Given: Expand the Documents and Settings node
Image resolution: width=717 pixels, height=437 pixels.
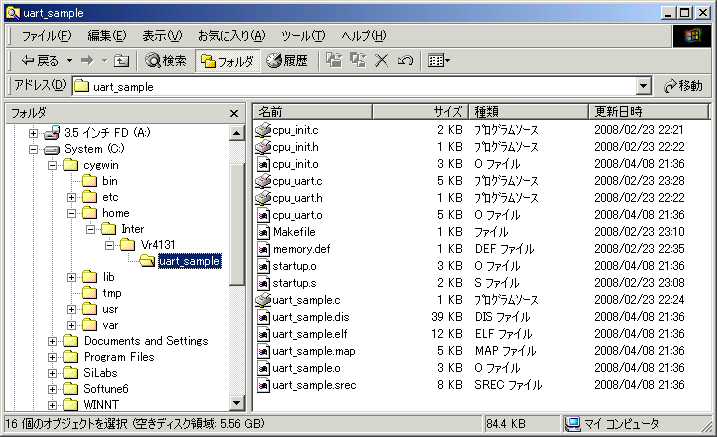Looking at the screenshot, I should point(53,341).
